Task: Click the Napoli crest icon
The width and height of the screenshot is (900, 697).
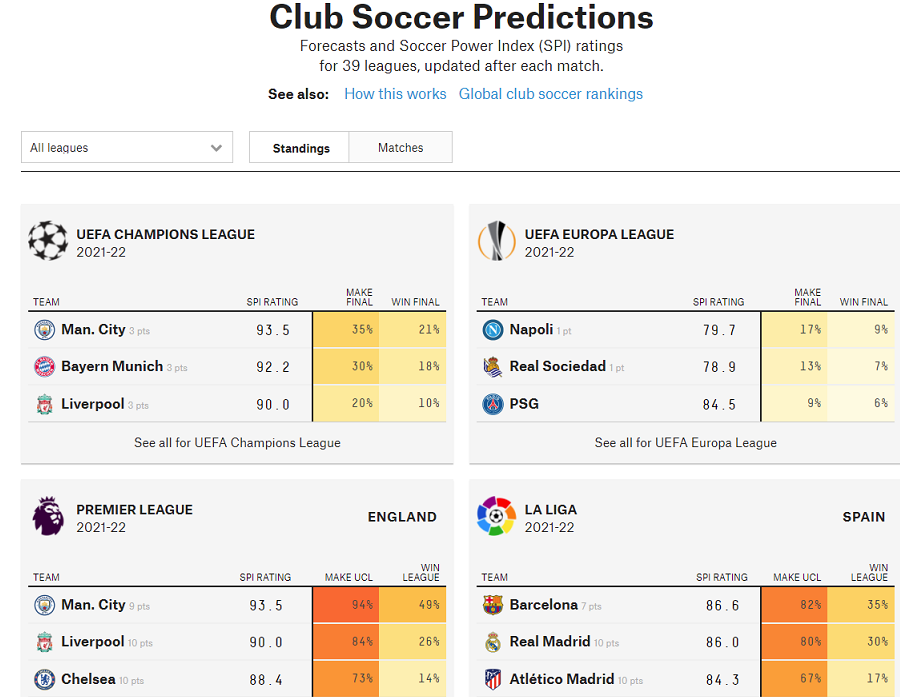Action: [492, 330]
